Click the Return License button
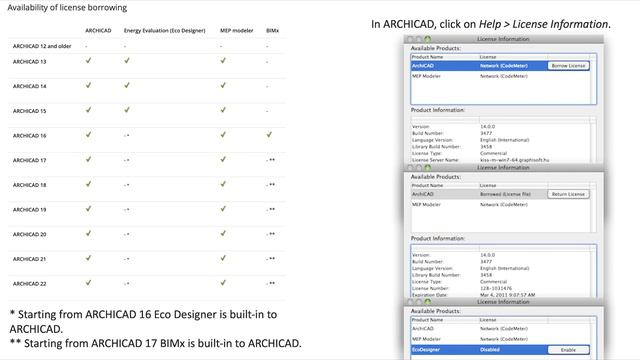This screenshot has height=360, width=640. click(568, 194)
